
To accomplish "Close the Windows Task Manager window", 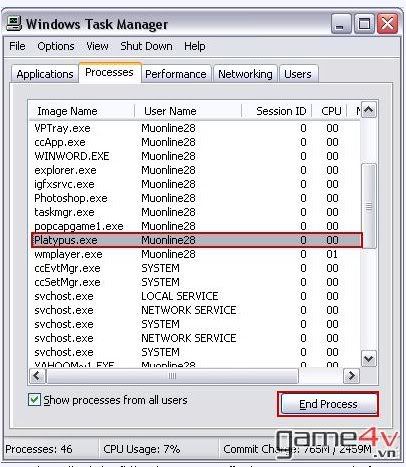I will pos(387,24).
